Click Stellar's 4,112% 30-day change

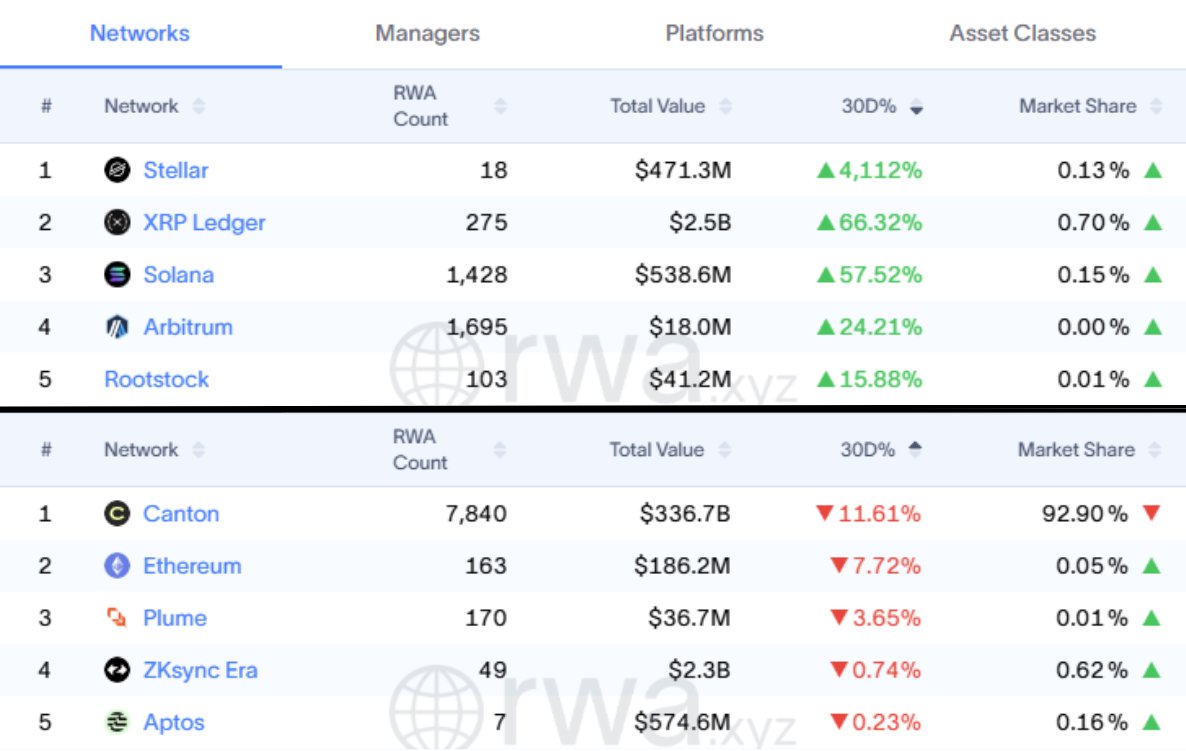pos(870,170)
